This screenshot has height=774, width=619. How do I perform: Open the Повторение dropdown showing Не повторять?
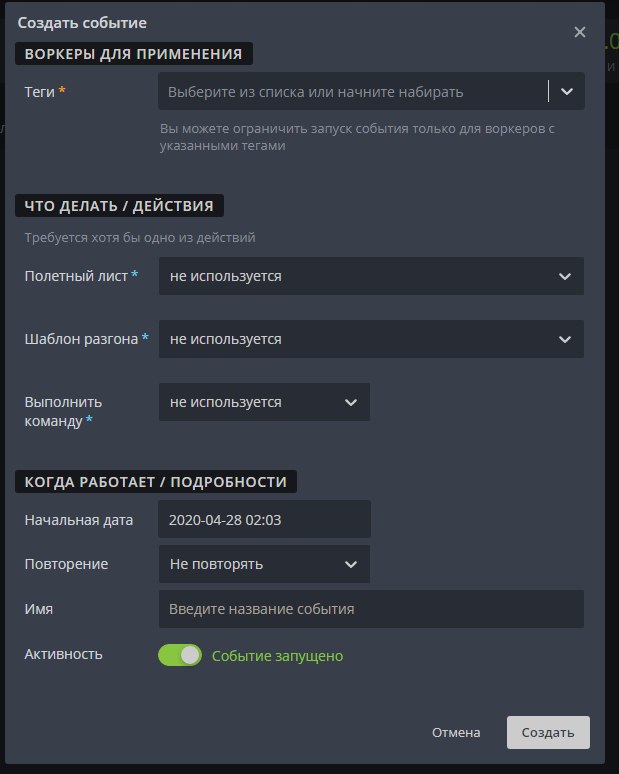264,564
